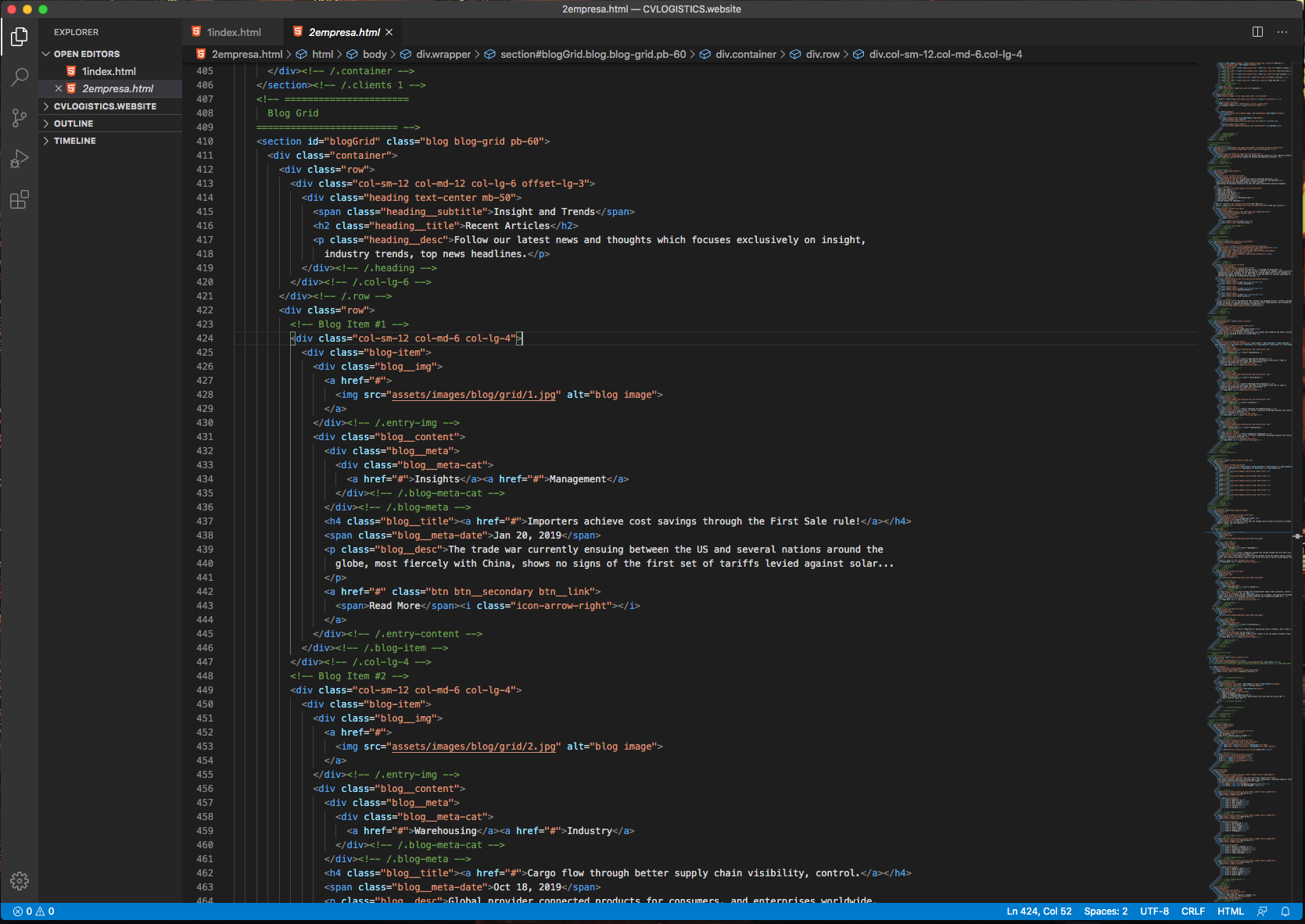1305x924 pixels.
Task: Click the Split Editor icon
Action: click(1257, 32)
